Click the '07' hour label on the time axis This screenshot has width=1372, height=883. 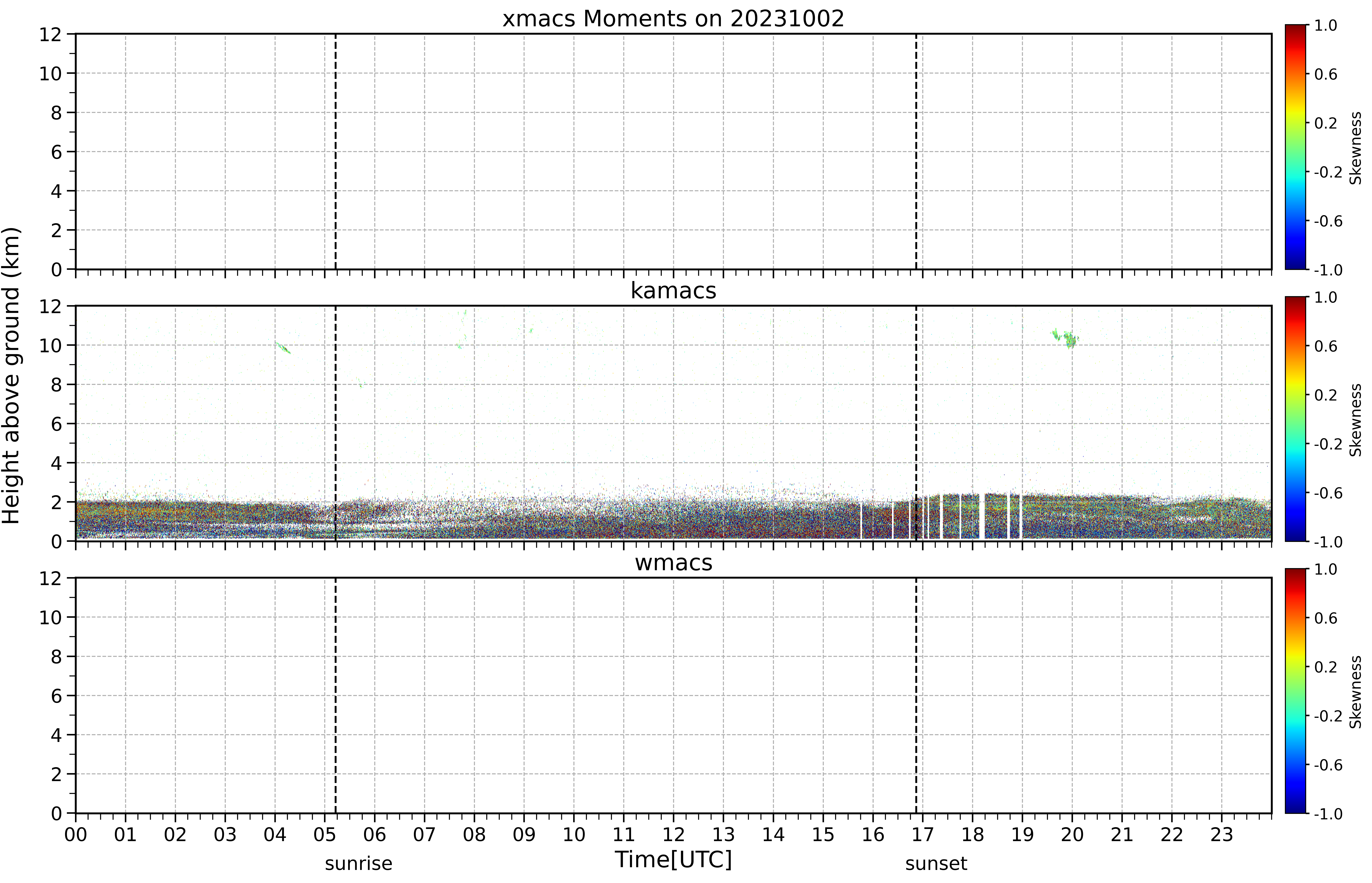[425, 835]
